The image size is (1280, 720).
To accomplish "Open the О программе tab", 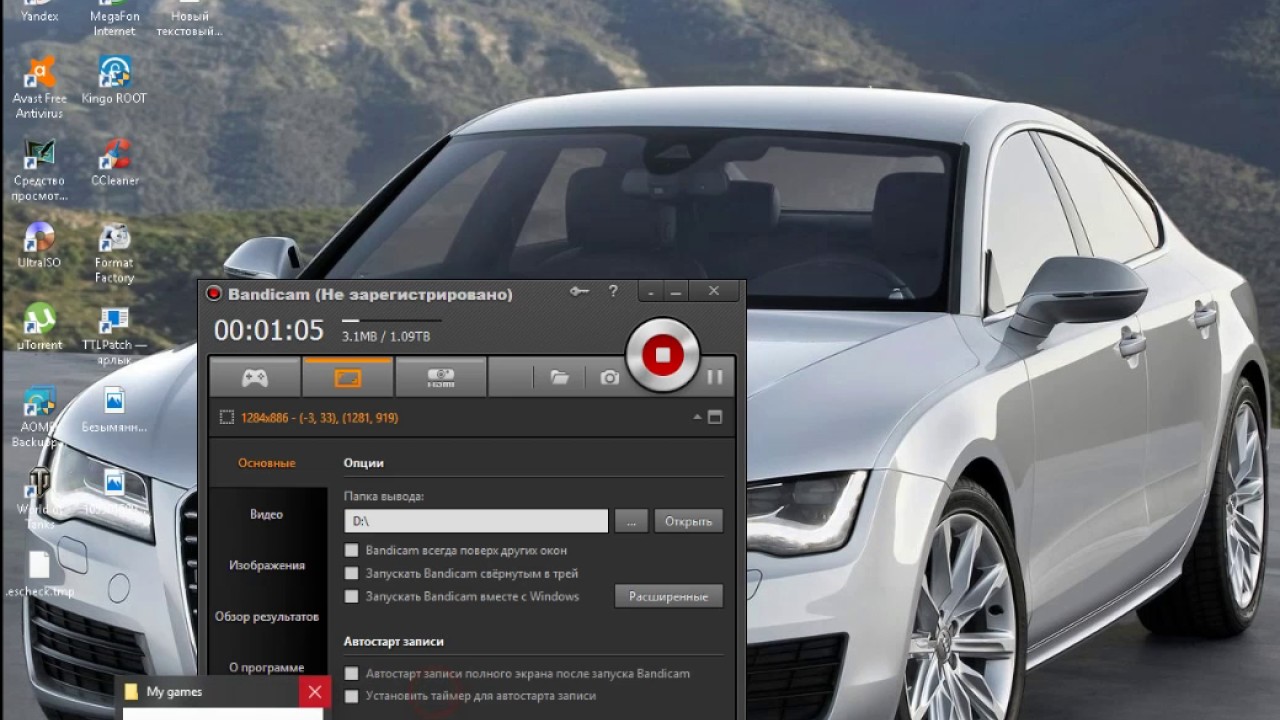I will click(267, 667).
